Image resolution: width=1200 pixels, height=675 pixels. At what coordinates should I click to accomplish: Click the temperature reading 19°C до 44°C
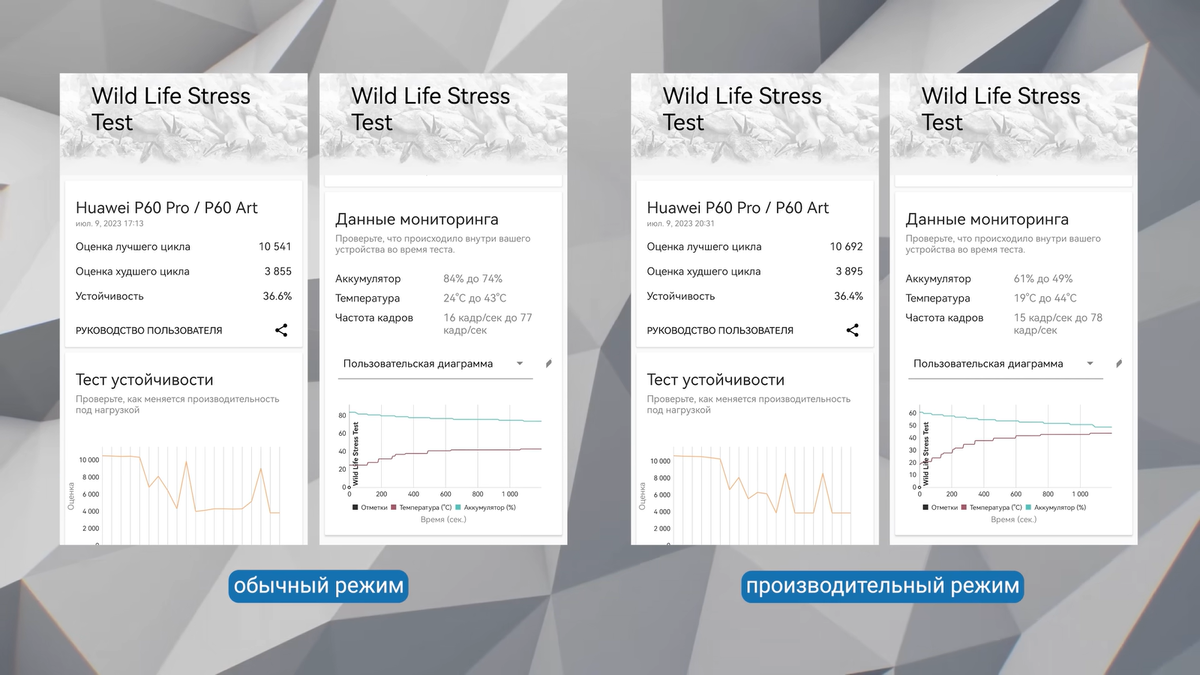(1045, 298)
